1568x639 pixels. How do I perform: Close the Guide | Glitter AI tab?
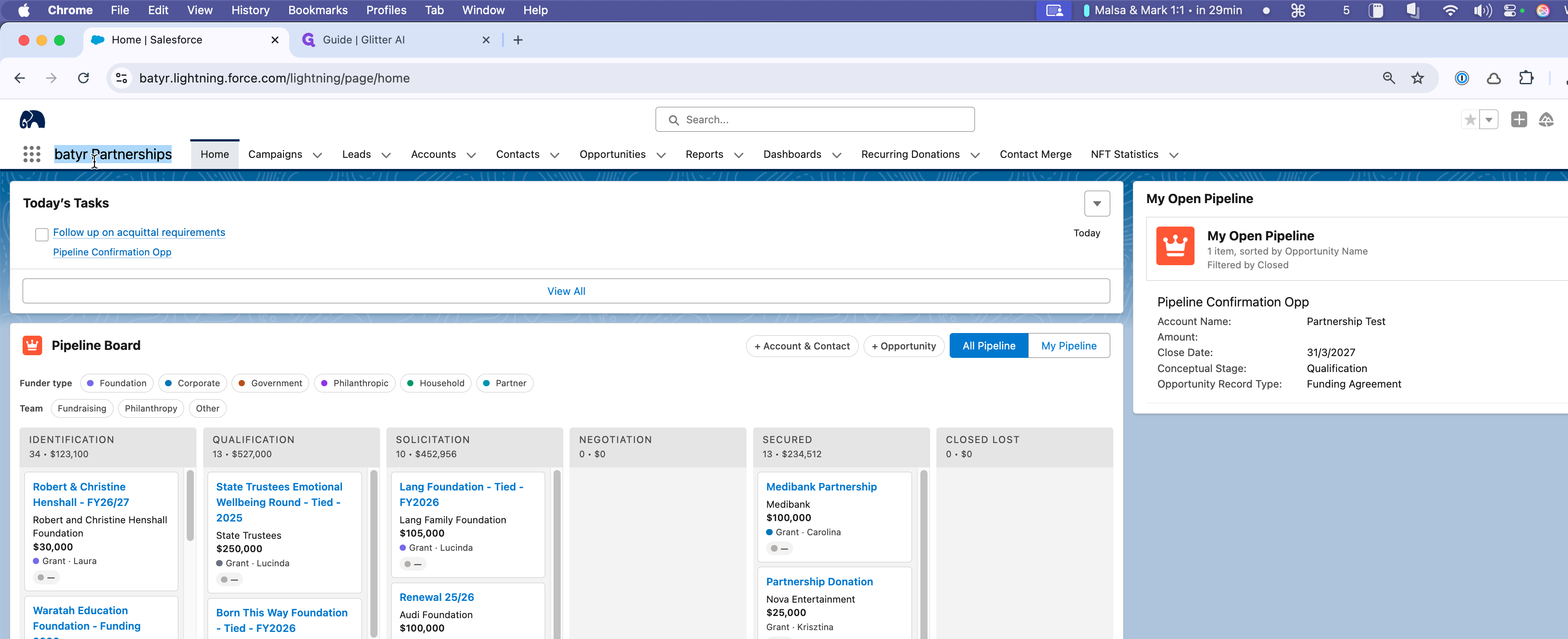486,40
